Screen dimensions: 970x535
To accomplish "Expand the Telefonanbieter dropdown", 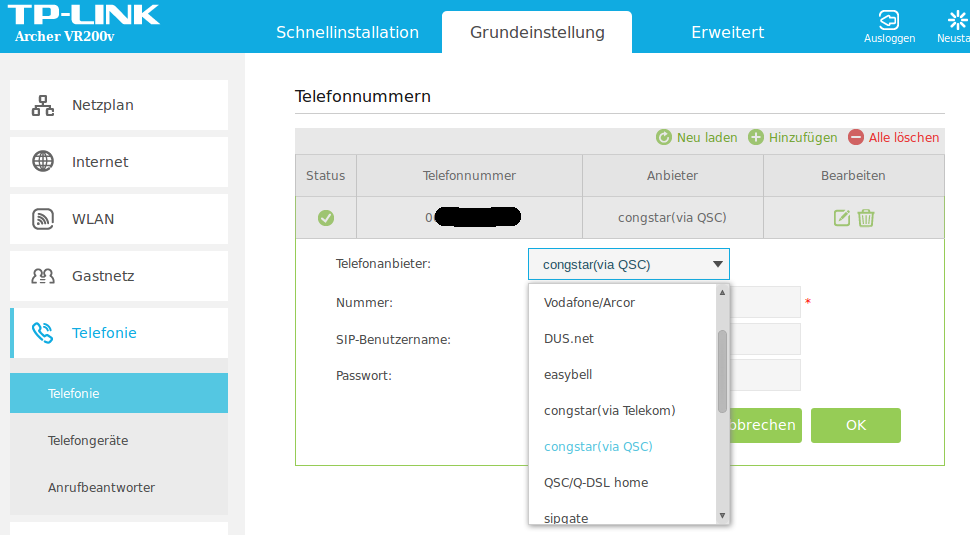I will [628, 264].
